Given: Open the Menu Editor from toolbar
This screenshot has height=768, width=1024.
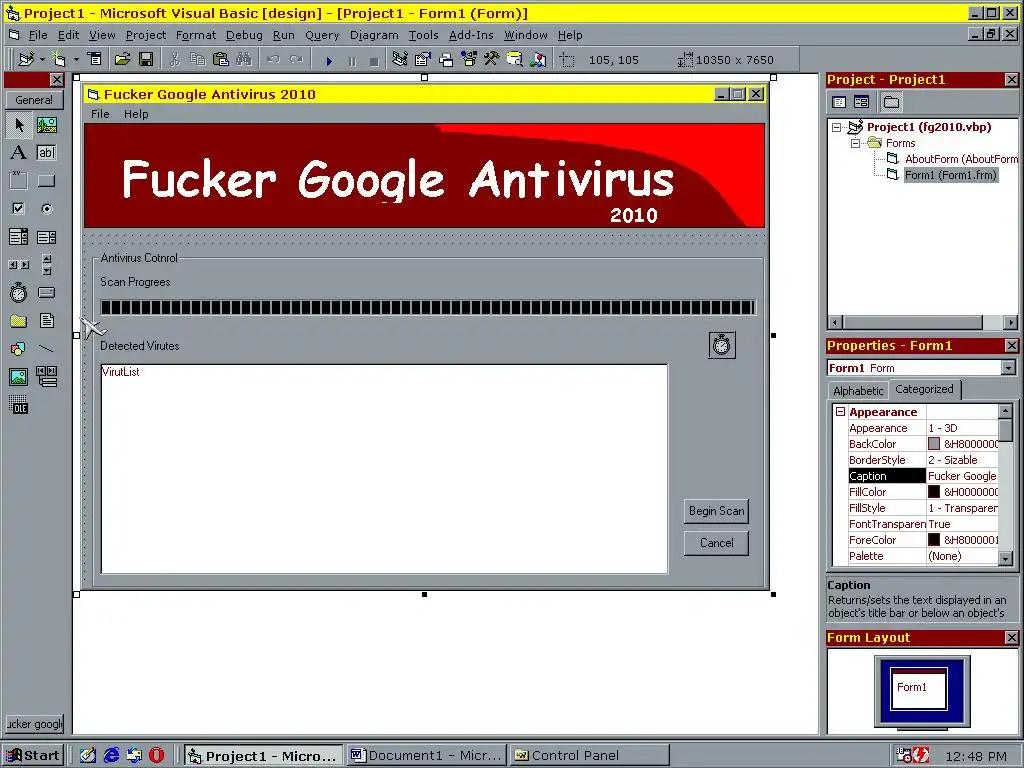Looking at the screenshot, I should [x=95, y=59].
